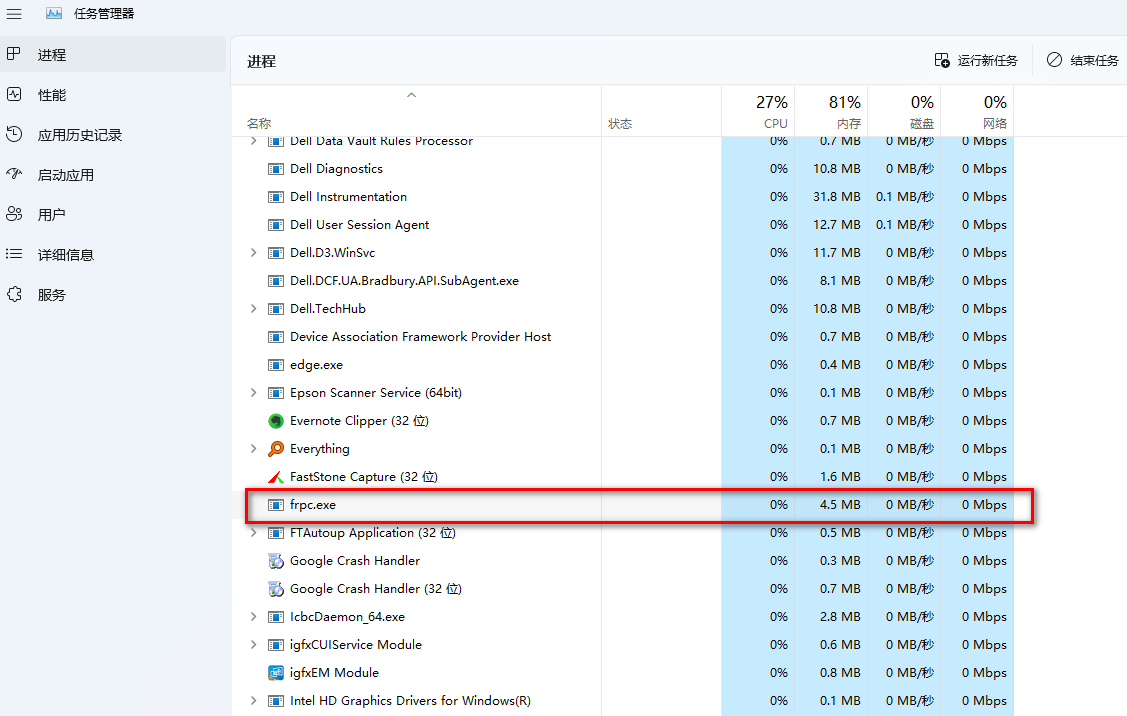Click the 服务 puzzle icon in sidebar
Viewport: 1127px width, 716px height.
[x=14, y=295]
